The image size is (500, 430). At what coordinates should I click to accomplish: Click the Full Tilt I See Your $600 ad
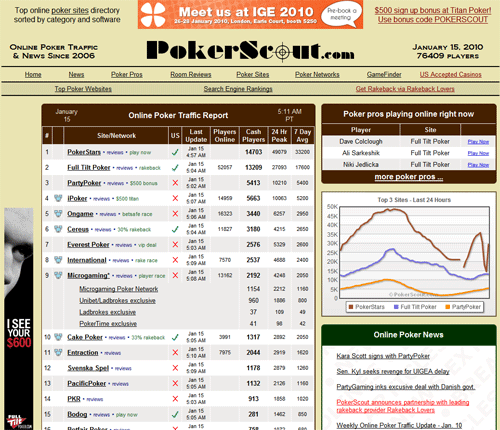(x=19, y=319)
